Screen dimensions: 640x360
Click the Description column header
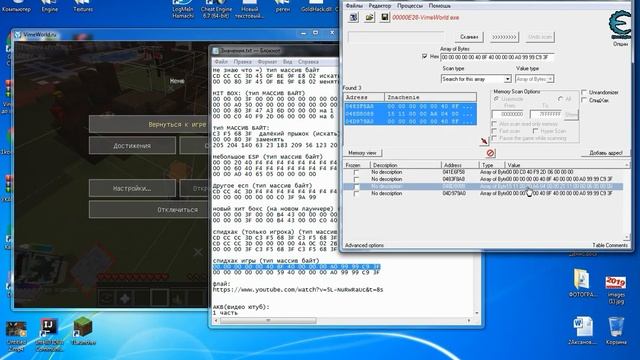(x=406, y=165)
